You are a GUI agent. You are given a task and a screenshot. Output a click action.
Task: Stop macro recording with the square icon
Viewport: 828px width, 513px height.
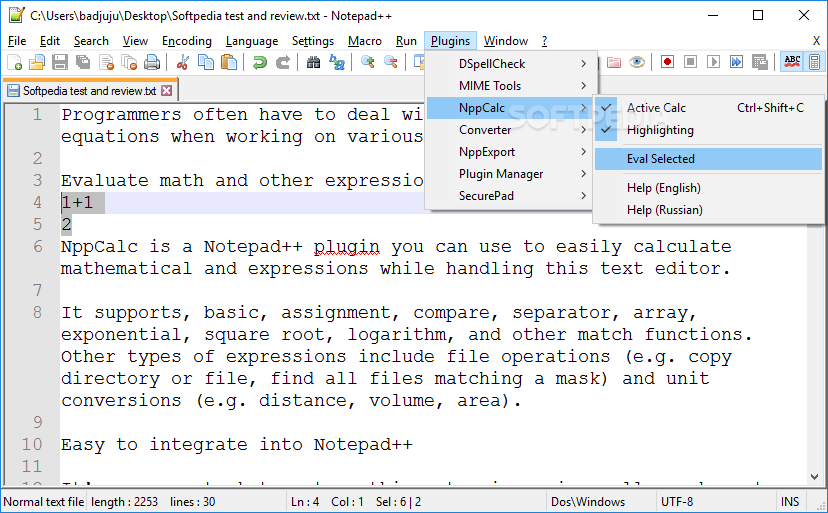[690, 62]
